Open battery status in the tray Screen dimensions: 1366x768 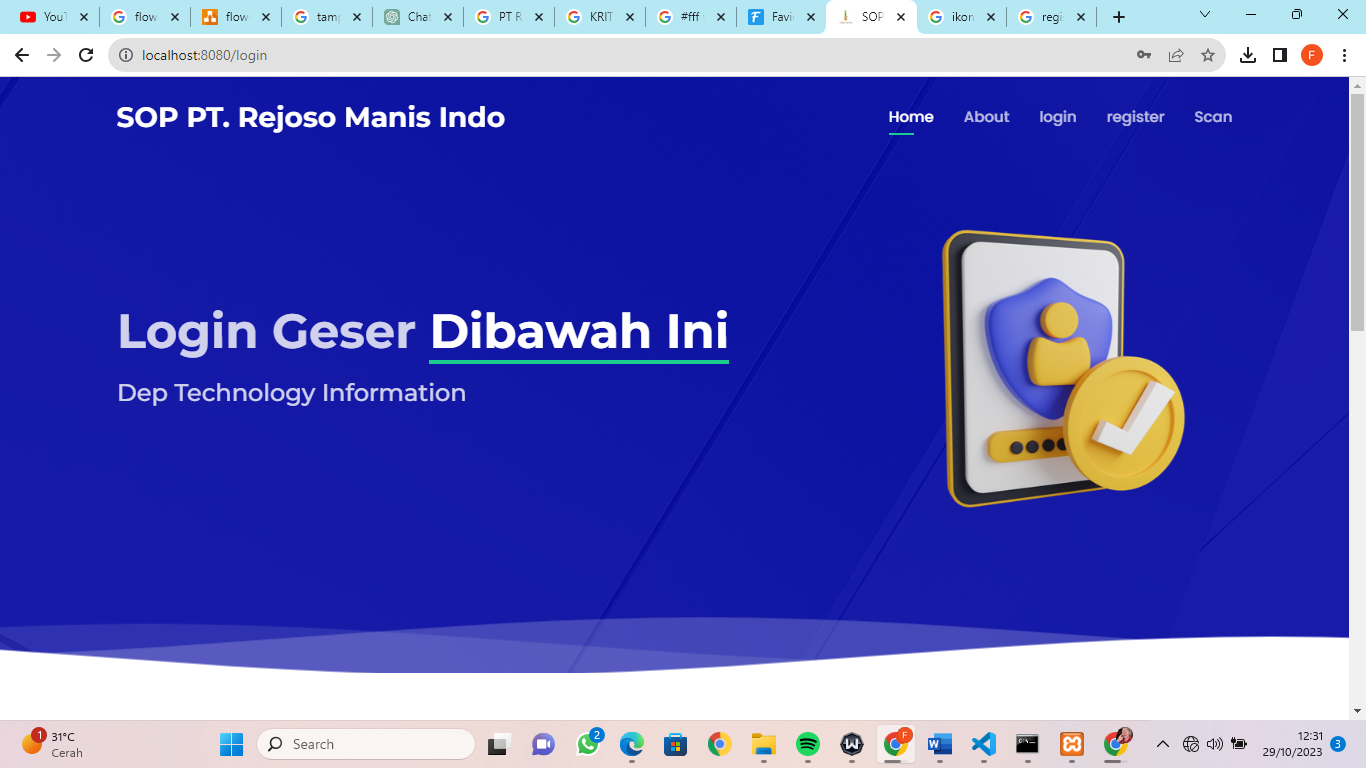click(1239, 744)
